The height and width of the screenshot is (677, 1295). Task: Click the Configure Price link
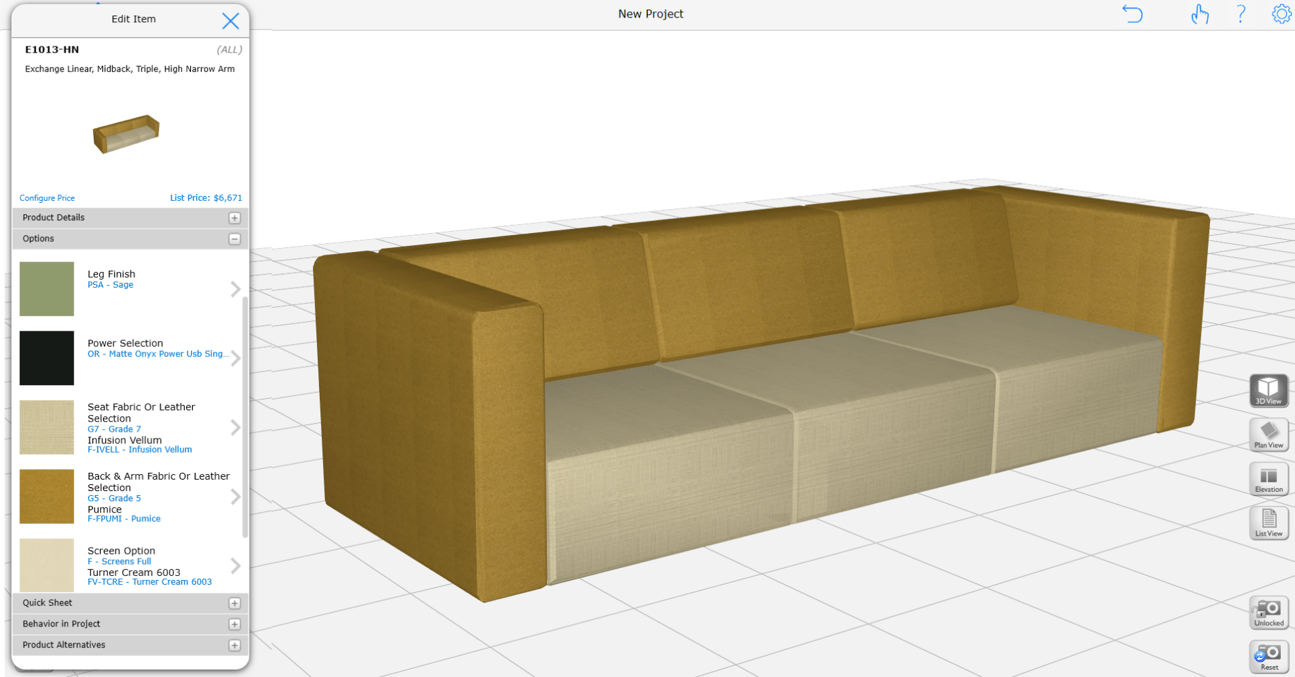click(46, 197)
